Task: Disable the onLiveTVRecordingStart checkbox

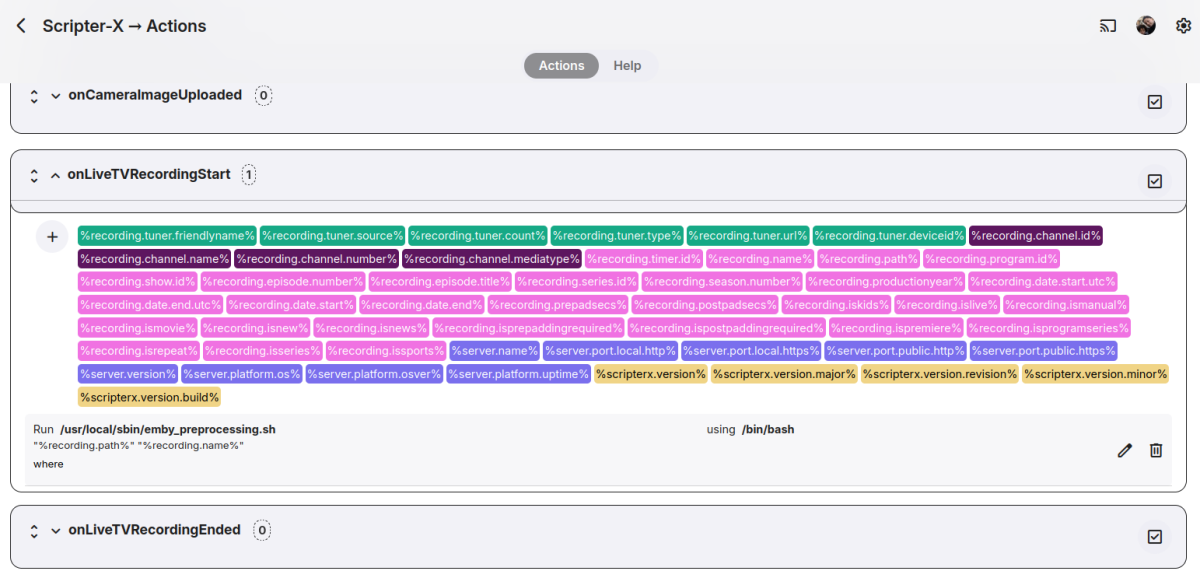Action: [x=1154, y=181]
